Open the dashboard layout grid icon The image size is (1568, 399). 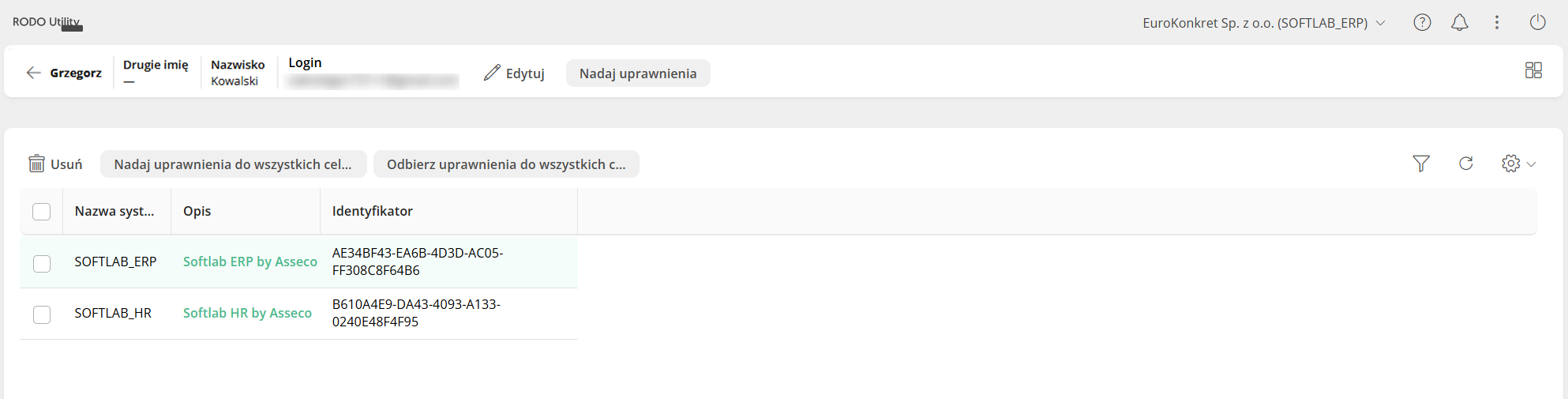coord(1533,71)
